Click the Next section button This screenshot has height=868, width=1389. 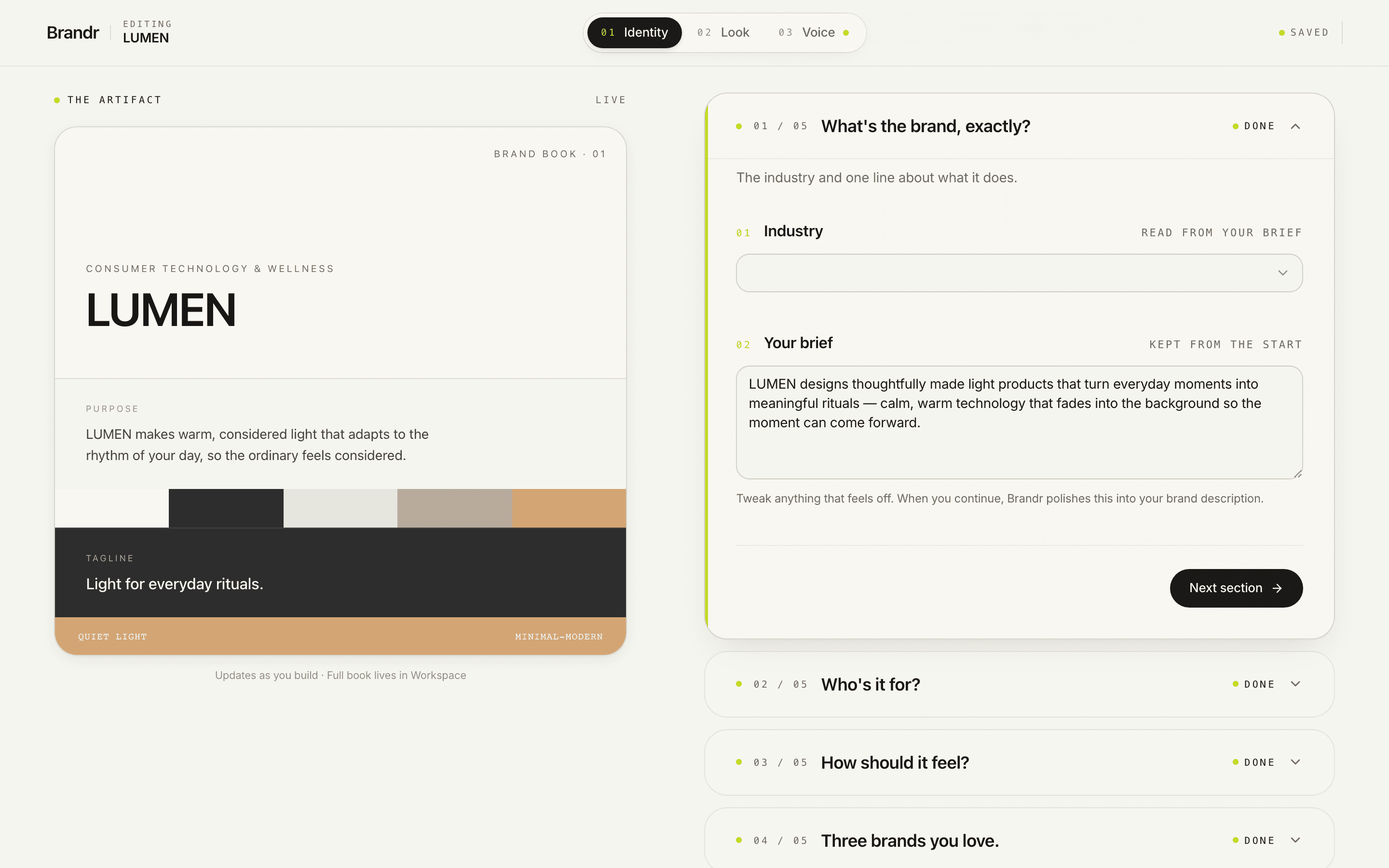pyautogui.click(x=1236, y=588)
